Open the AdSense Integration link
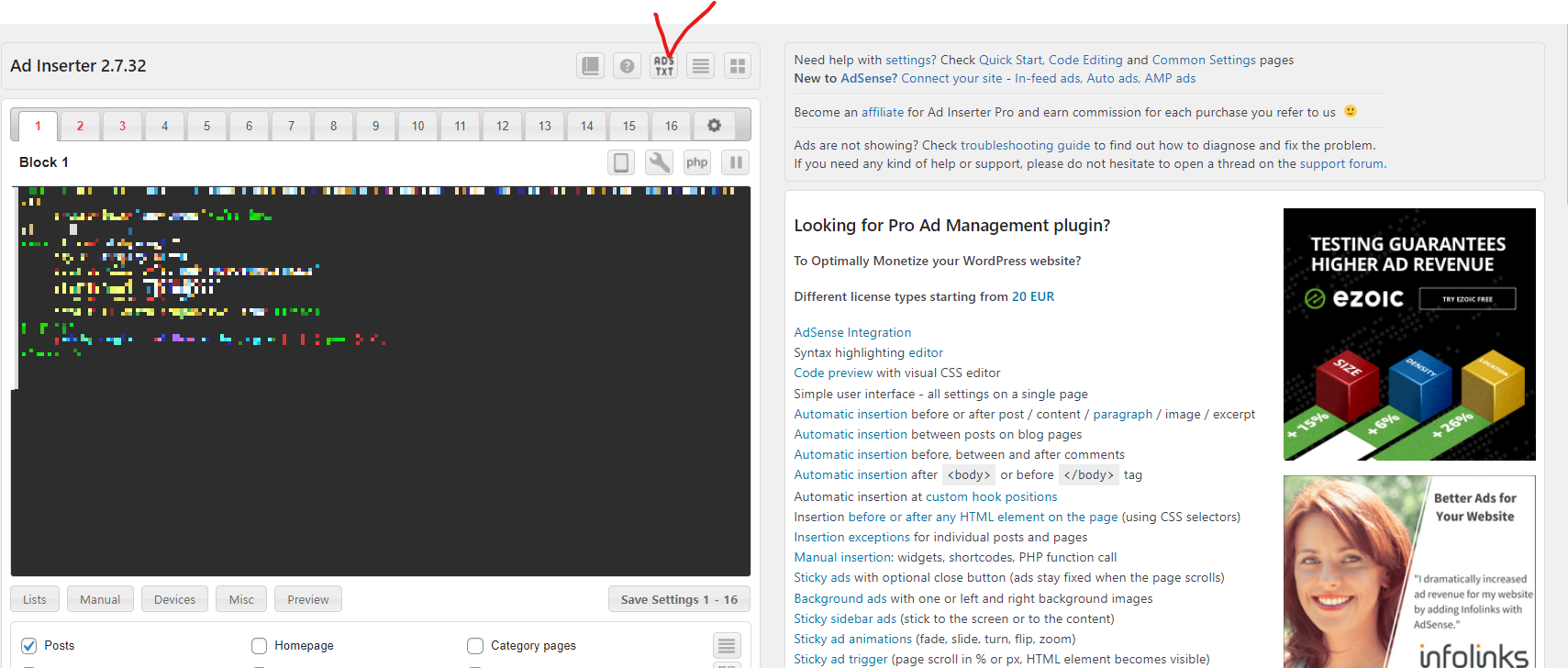 pyautogui.click(x=852, y=332)
